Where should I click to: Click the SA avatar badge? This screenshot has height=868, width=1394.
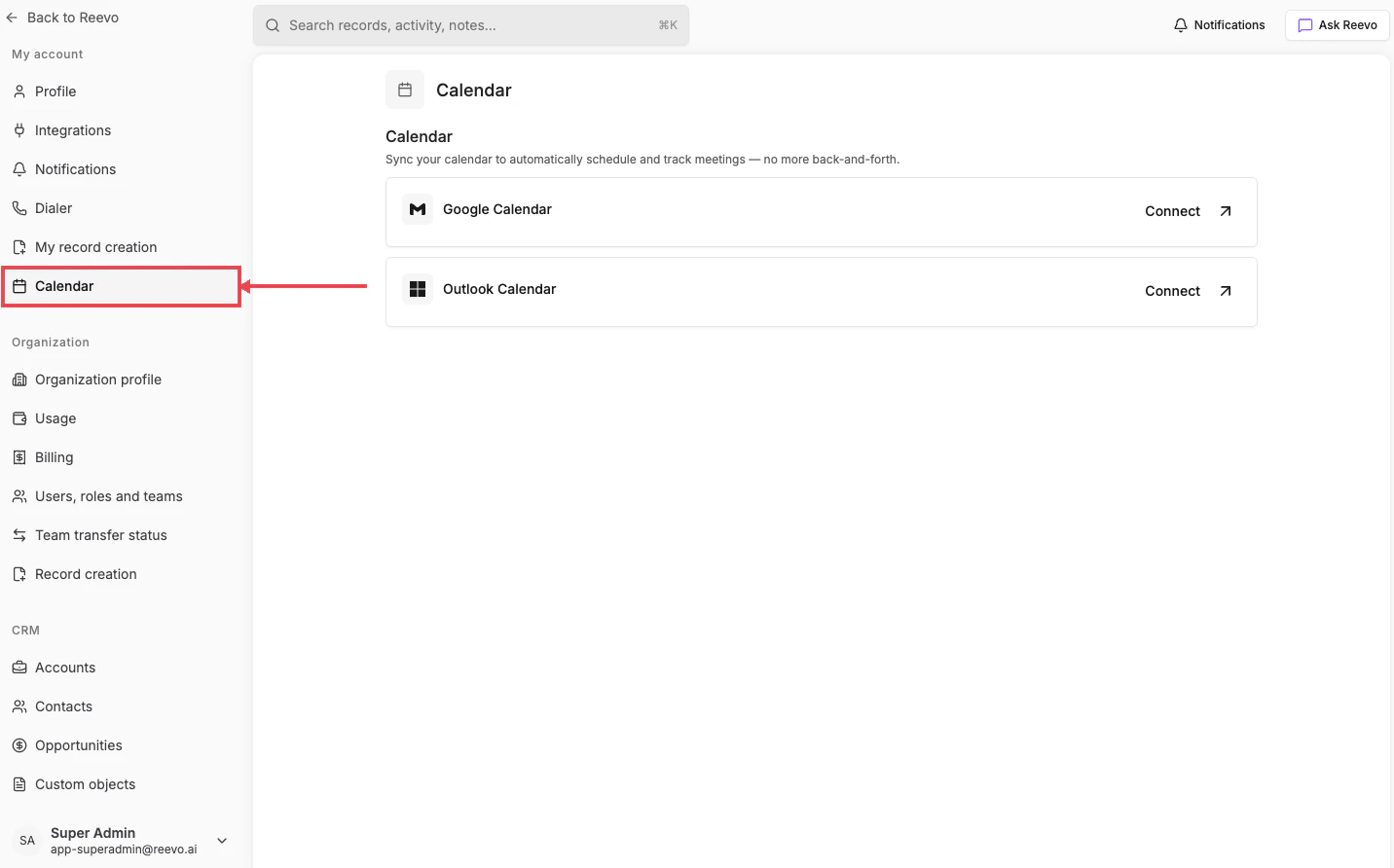[x=27, y=841]
